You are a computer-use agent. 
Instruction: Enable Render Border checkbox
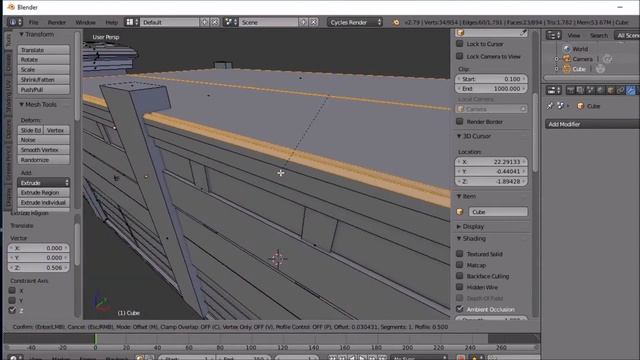coord(460,121)
